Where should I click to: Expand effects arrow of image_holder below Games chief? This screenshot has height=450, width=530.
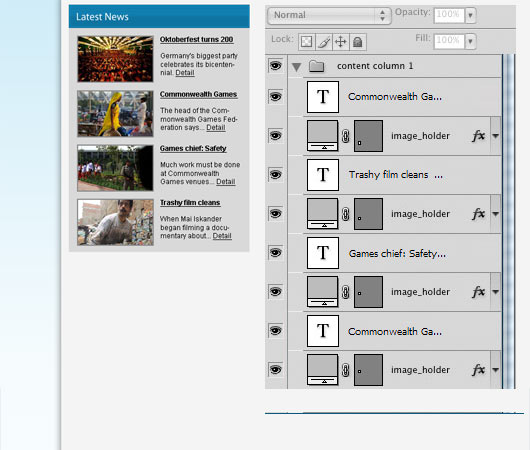click(x=496, y=292)
